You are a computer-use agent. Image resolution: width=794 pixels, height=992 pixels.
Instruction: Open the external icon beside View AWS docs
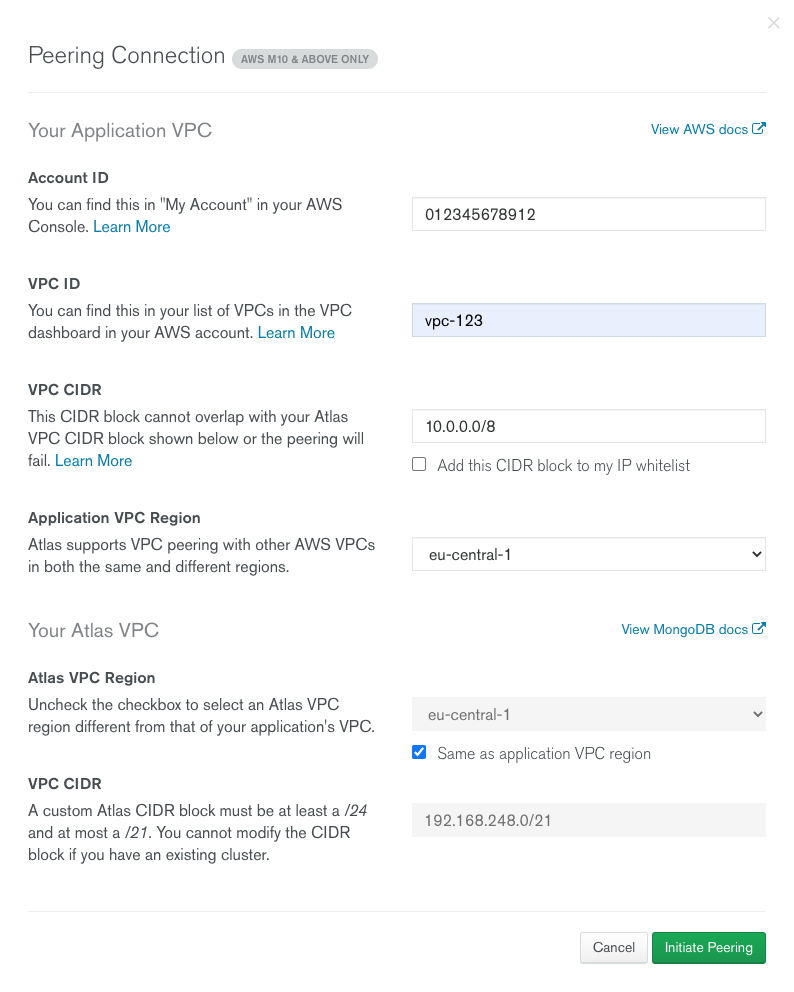coord(759,129)
